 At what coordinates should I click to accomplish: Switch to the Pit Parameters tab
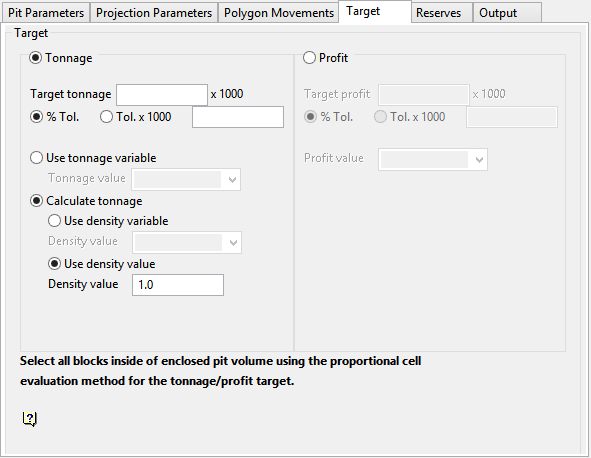46,13
